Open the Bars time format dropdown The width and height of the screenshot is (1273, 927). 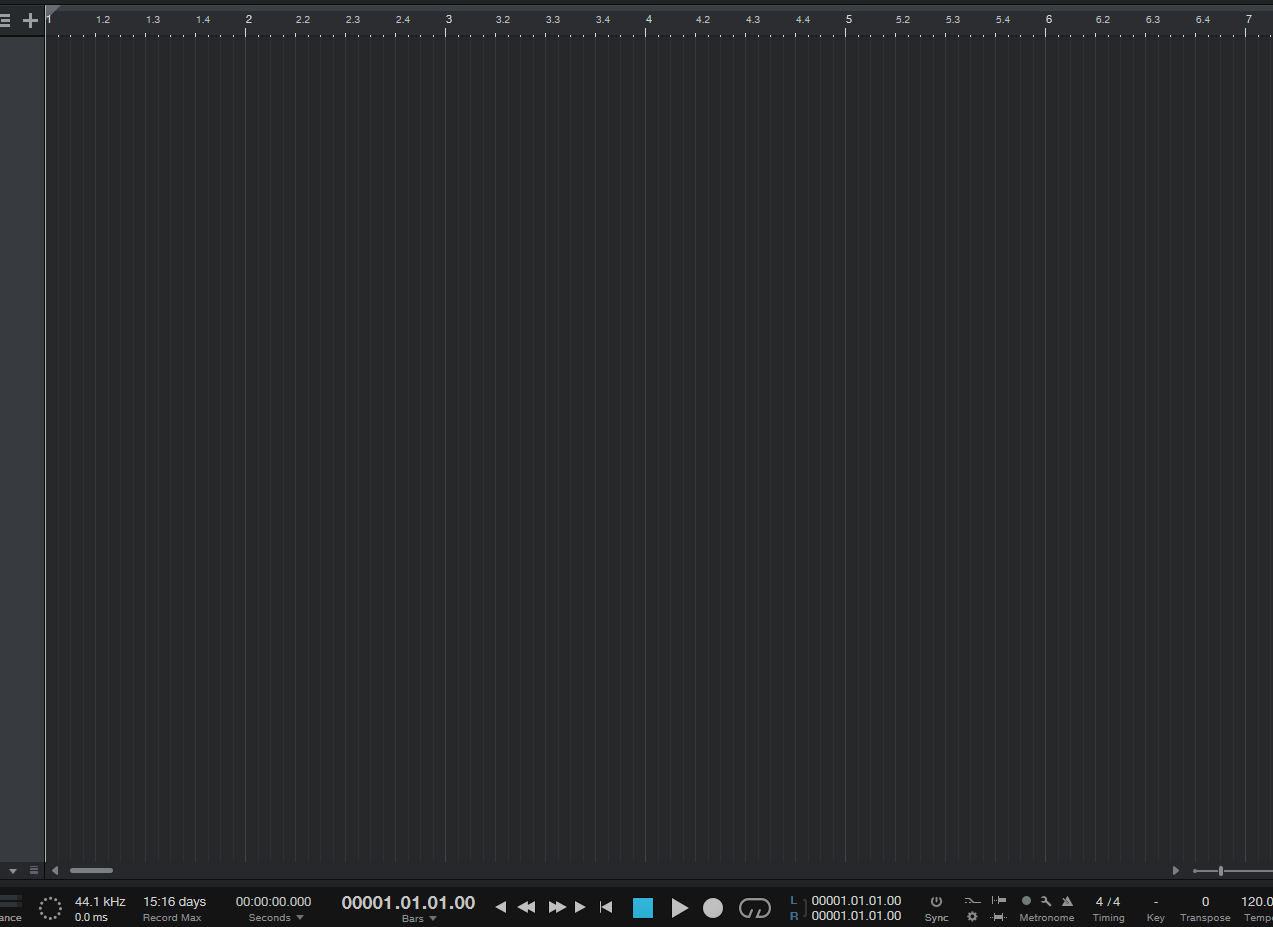tap(419, 919)
